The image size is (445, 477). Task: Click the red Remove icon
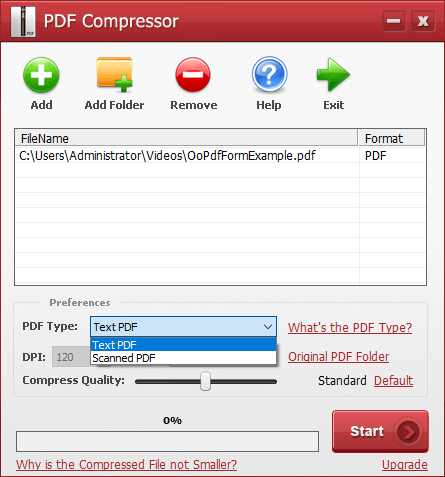click(193, 75)
